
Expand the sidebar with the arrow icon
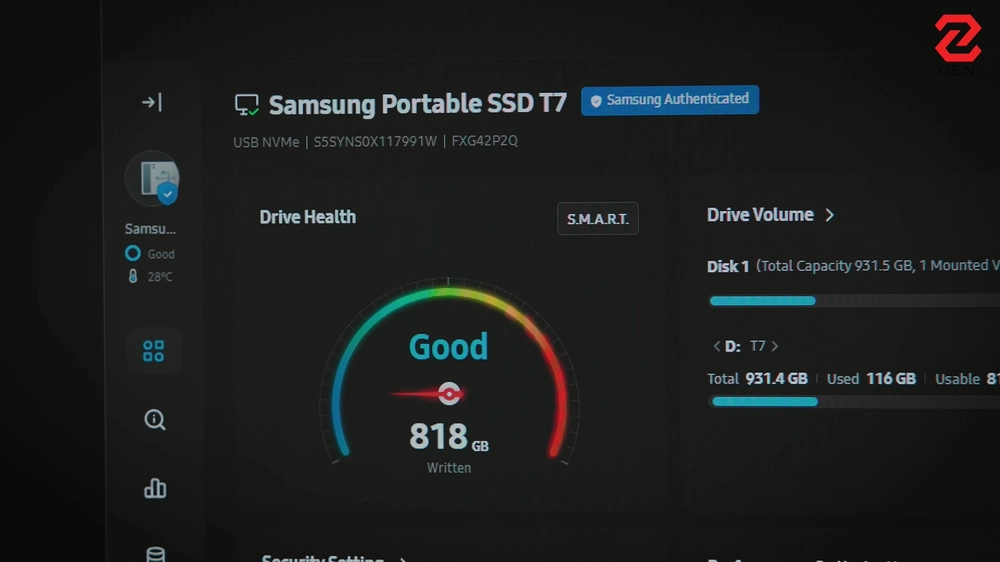coord(152,102)
